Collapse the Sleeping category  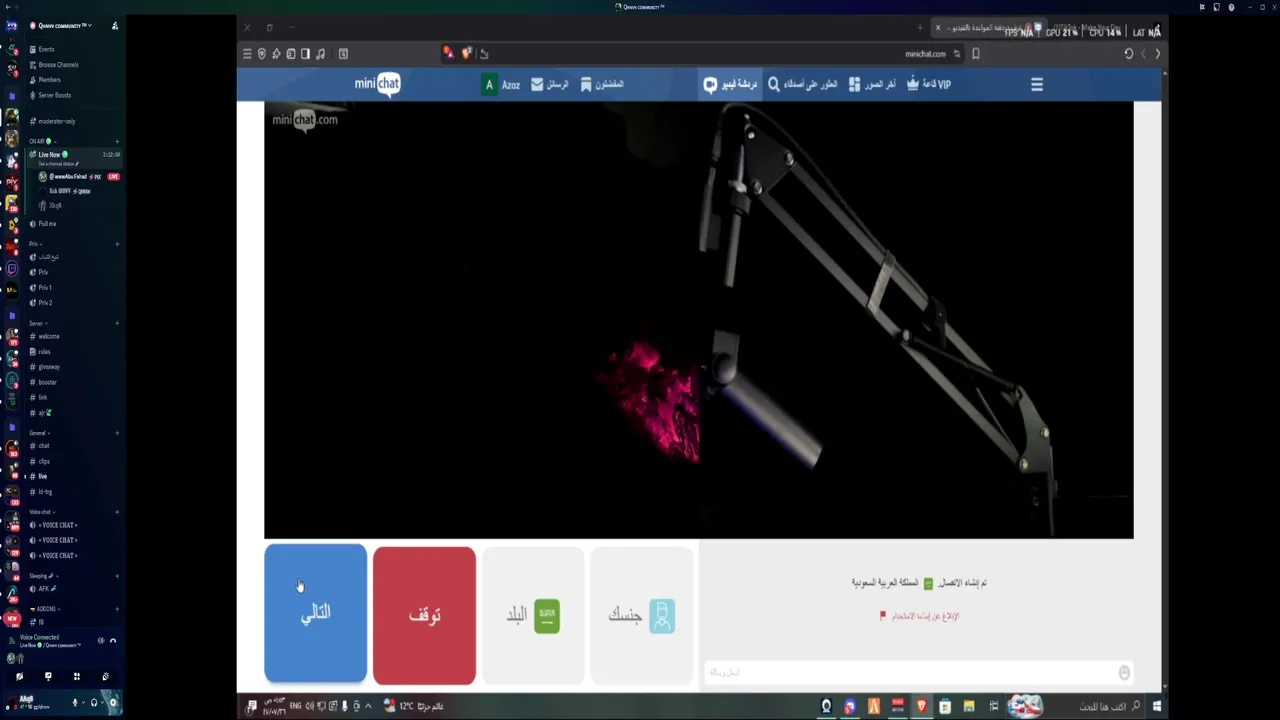(42, 576)
